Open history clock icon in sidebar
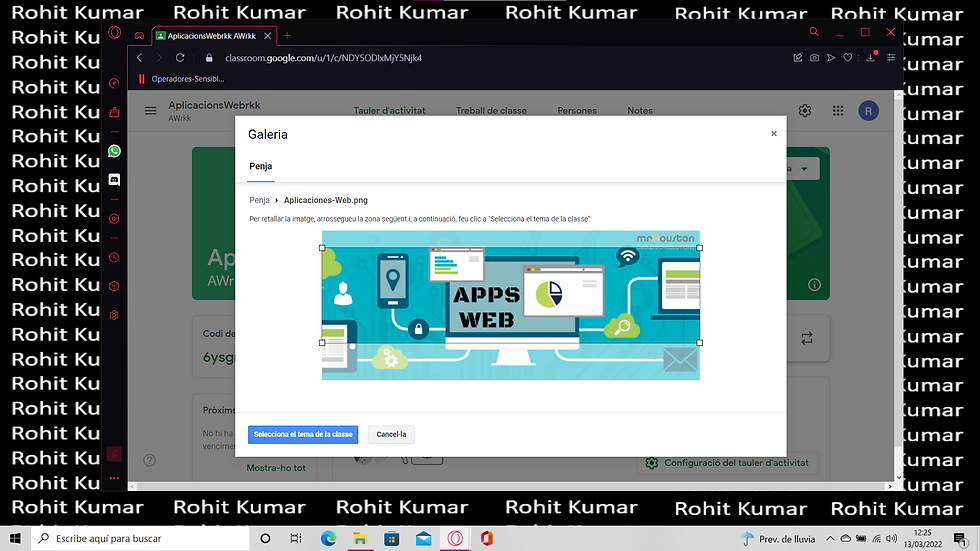 coord(114,257)
